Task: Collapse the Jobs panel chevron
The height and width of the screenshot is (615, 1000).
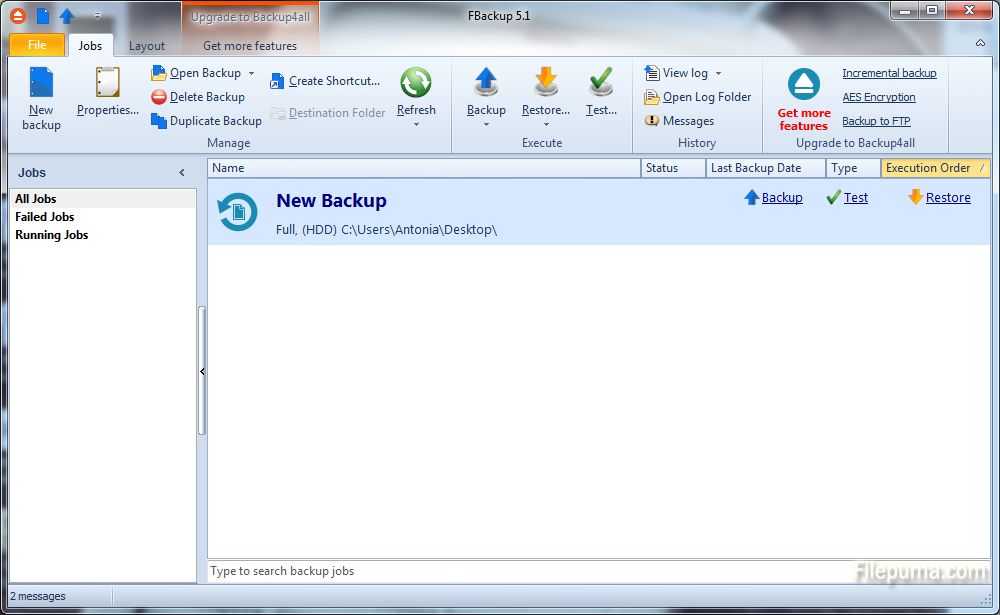Action: coord(182,172)
